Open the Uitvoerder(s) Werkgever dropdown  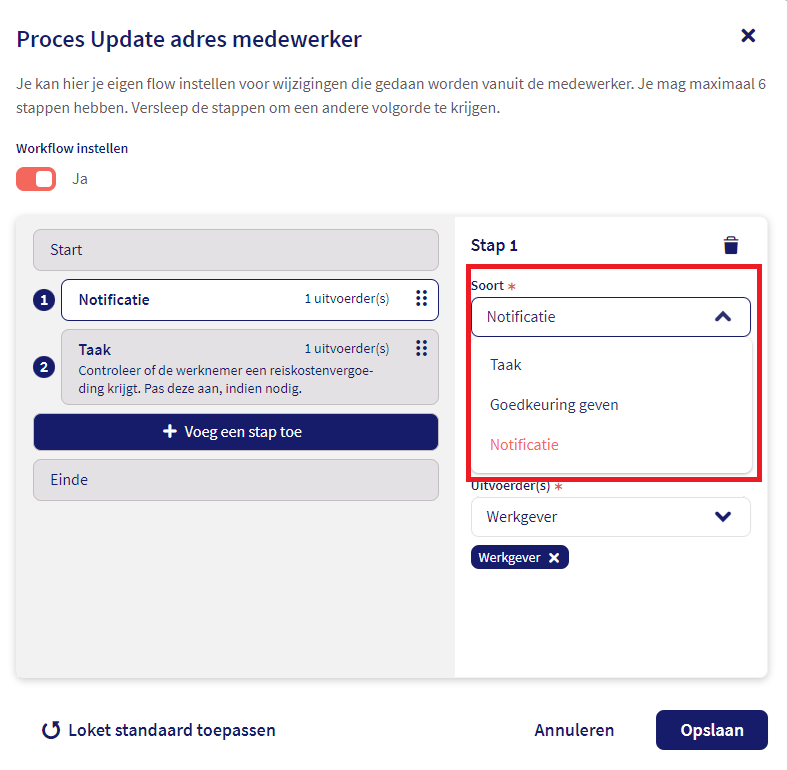[x=610, y=517]
